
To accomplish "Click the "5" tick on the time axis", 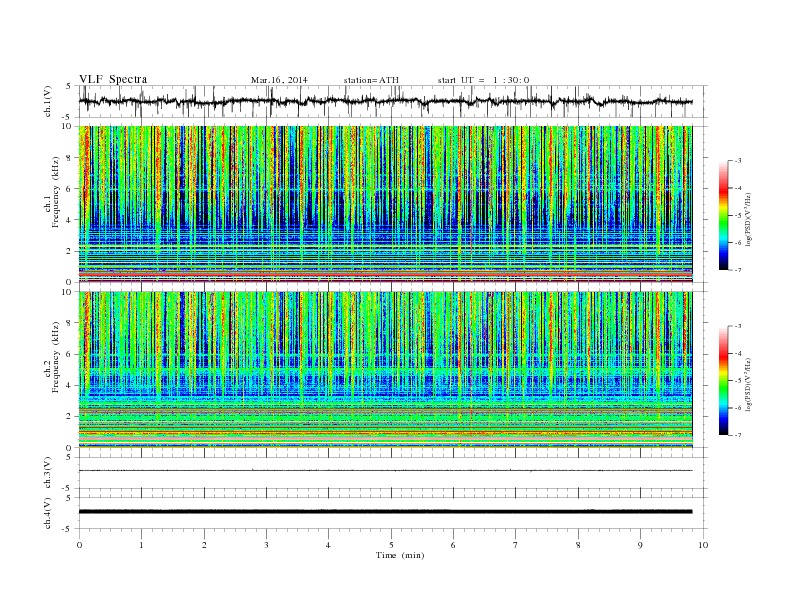I will 391,545.
